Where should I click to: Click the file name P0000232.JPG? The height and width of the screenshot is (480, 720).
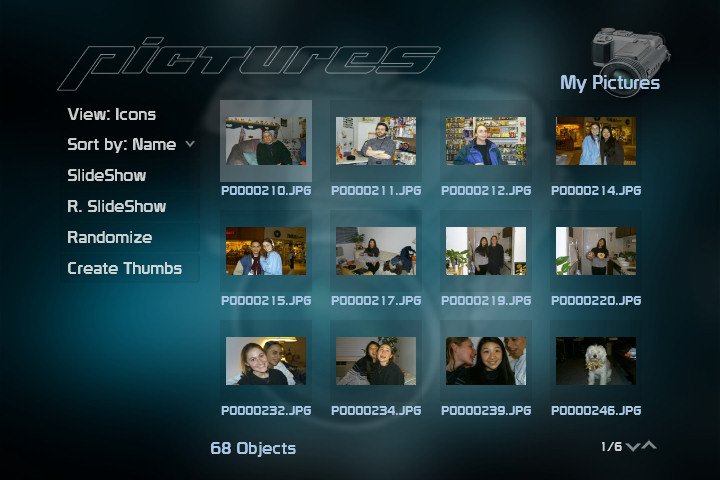click(266, 411)
